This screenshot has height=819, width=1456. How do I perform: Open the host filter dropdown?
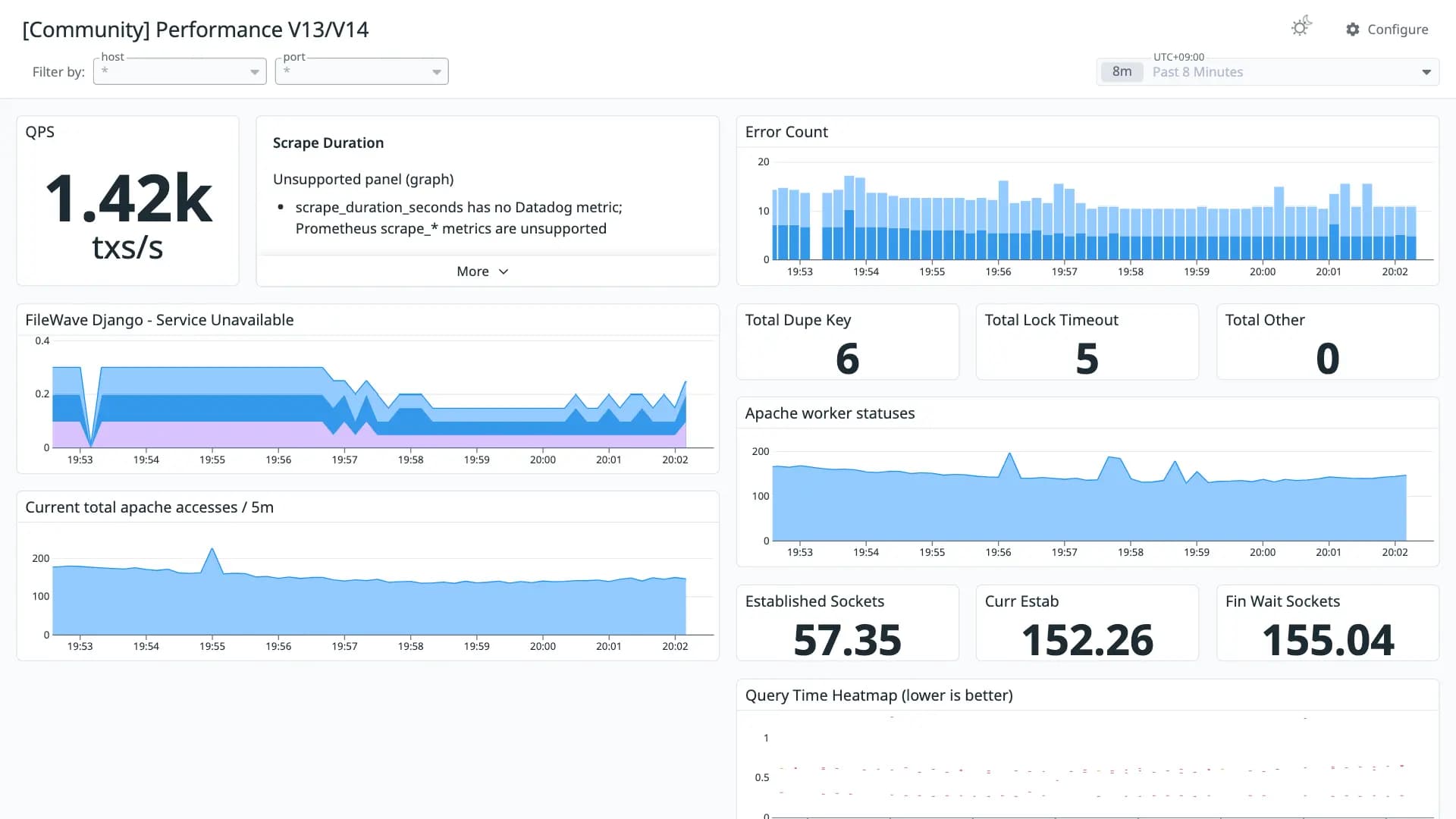pyautogui.click(x=180, y=71)
